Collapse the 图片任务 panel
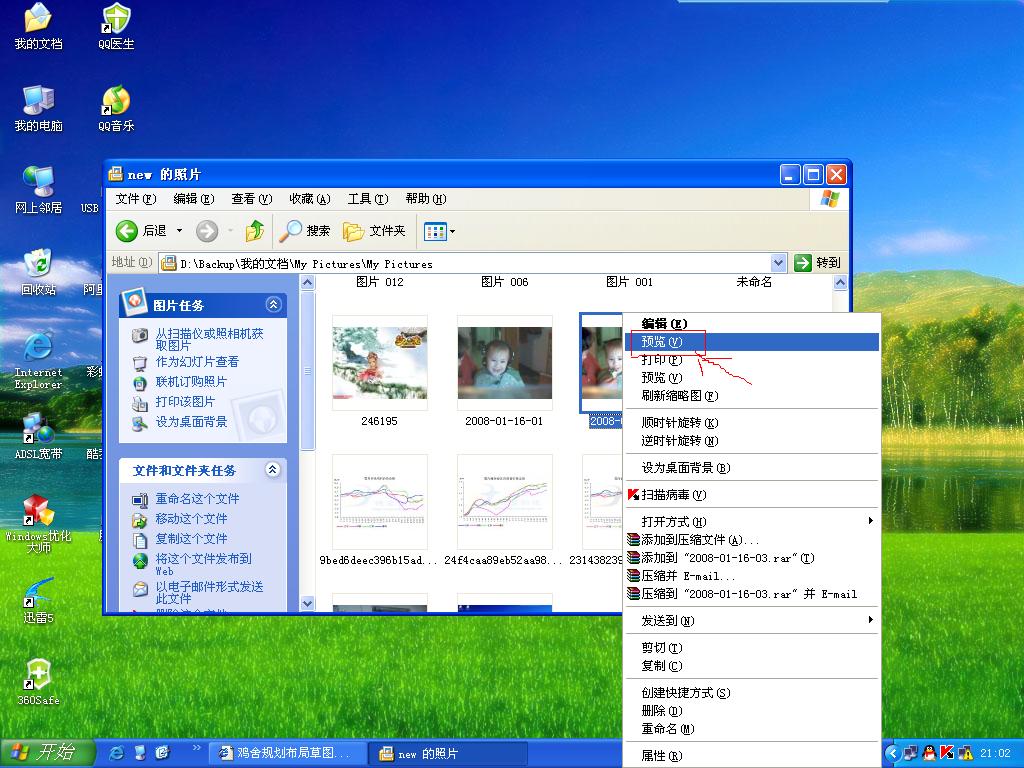The width and height of the screenshot is (1024, 768). 274,304
